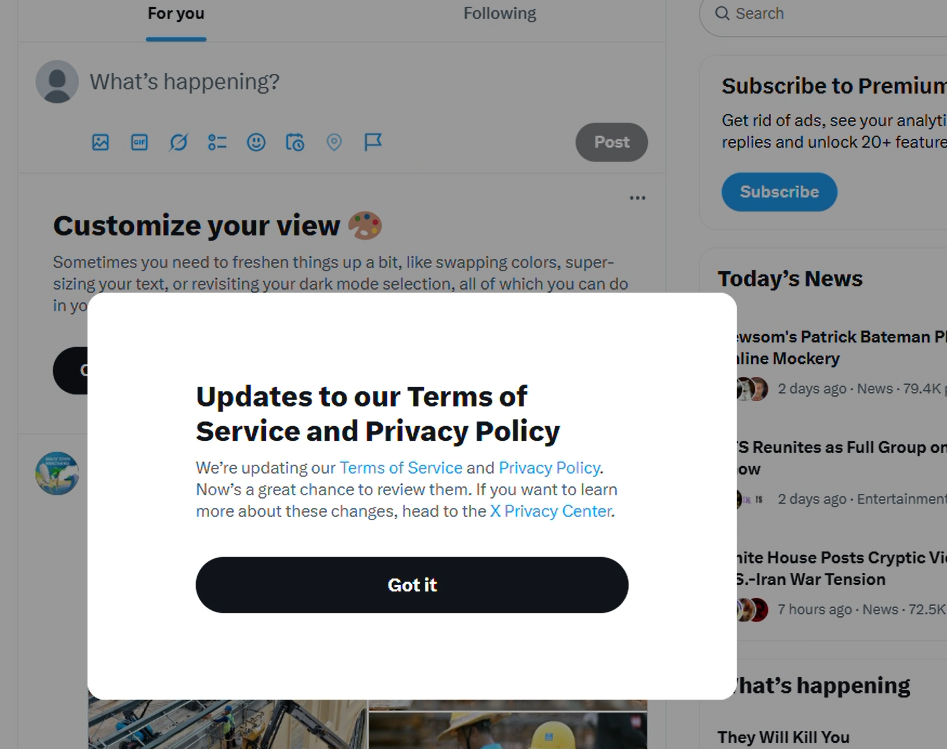Click the schedule post icon

[x=295, y=142]
